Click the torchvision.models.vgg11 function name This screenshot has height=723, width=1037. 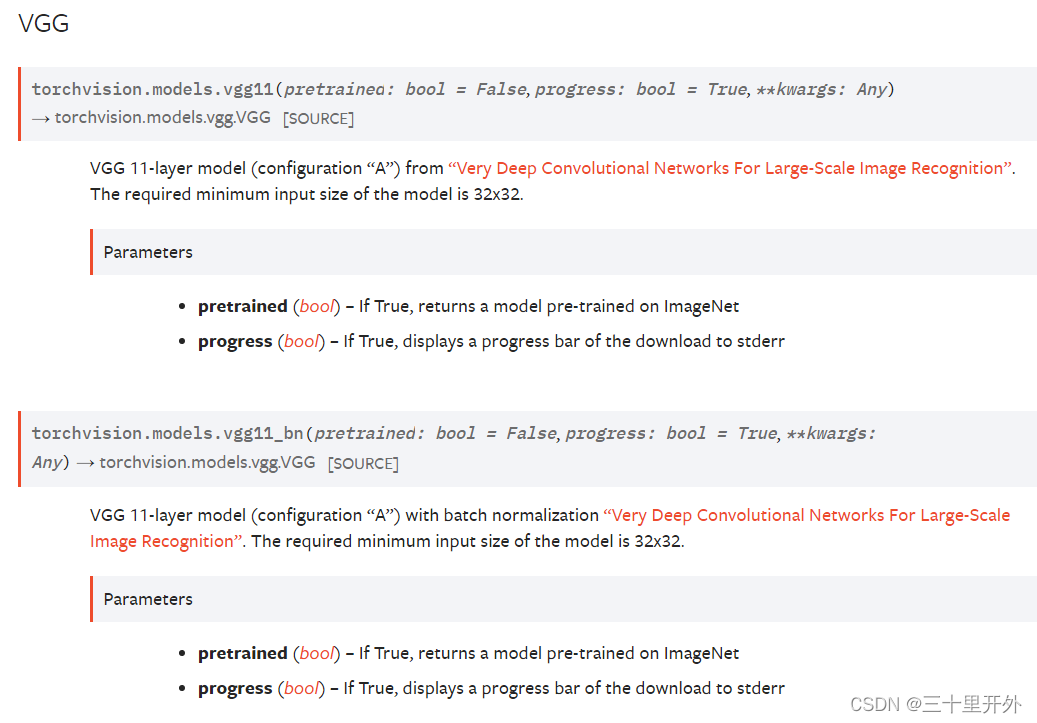click(153, 89)
